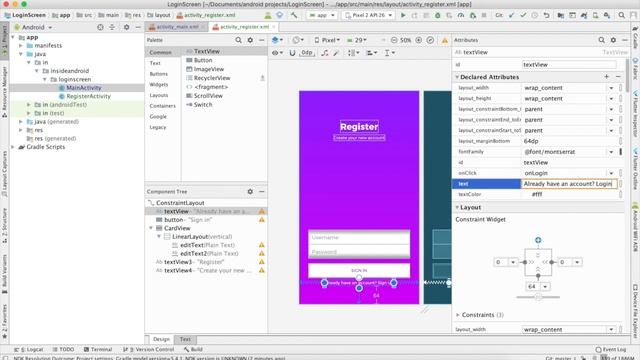Open the Profiler gauge icon in the toolbar
The width and height of the screenshot is (640, 360).
tap(461, 15)
